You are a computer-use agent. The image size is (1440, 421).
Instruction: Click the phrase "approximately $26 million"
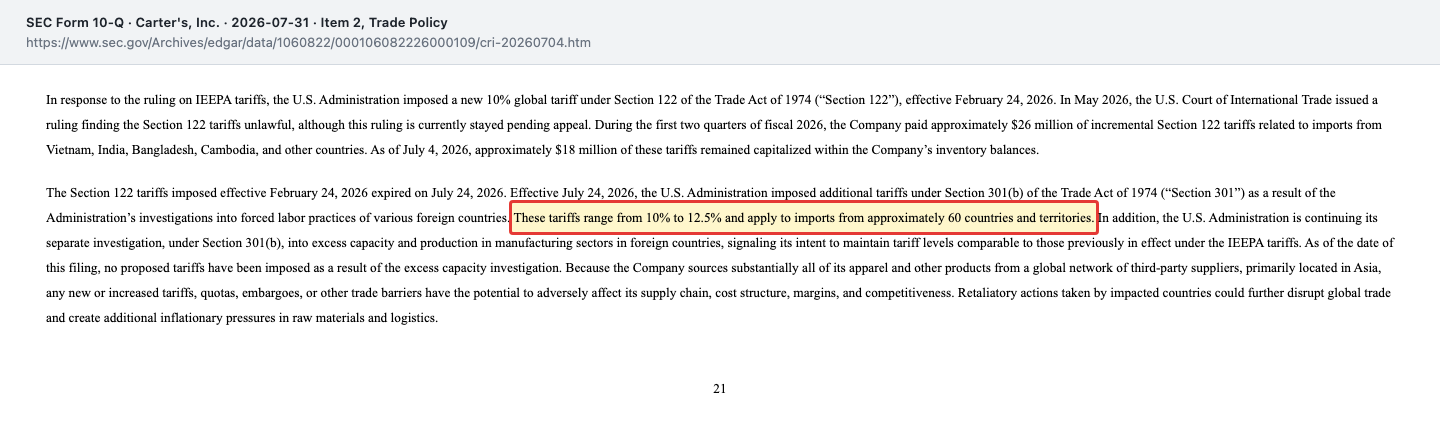click(x=1005, y=125)
